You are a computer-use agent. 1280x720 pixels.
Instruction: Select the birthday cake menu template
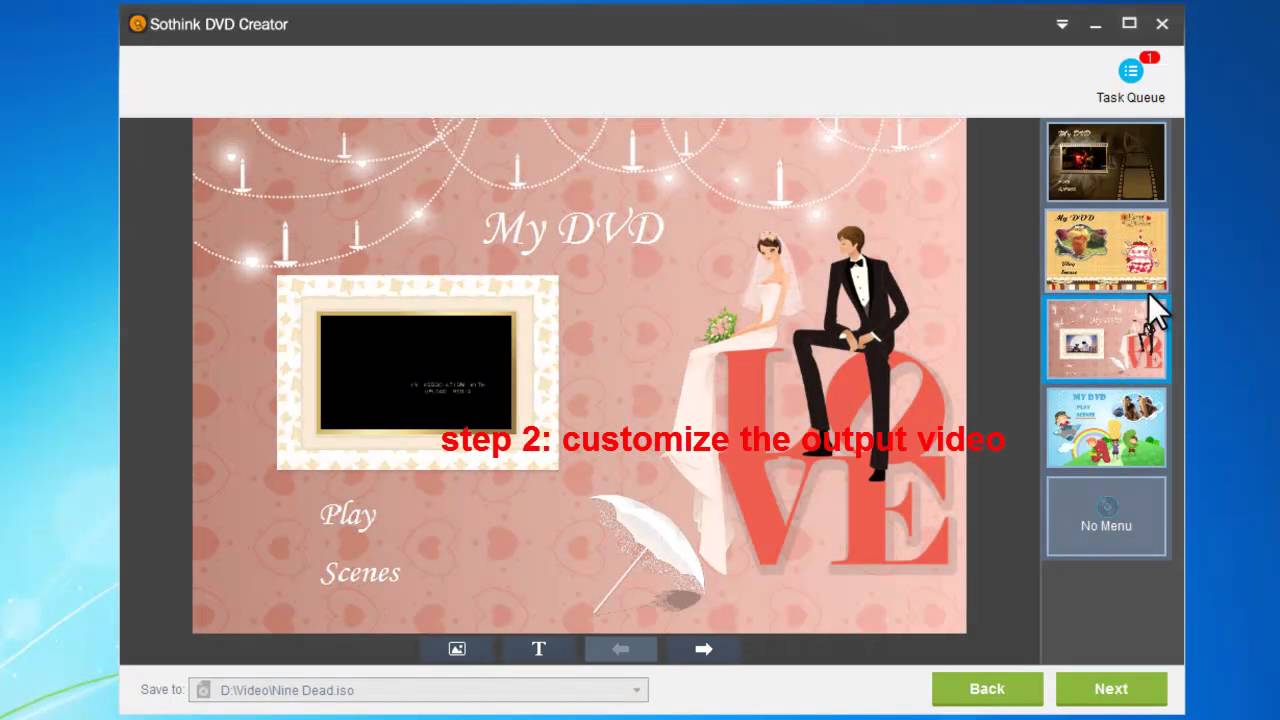coord(1106,250)
